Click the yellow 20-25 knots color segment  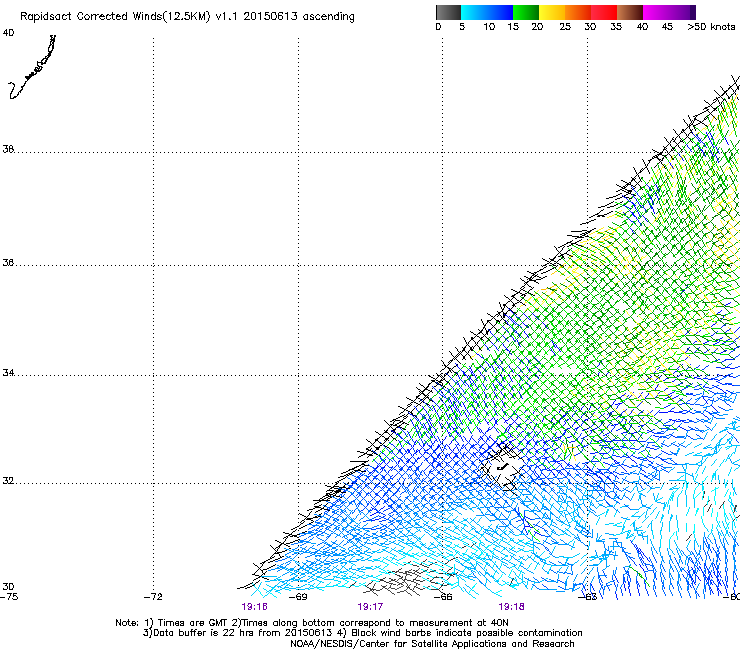552,12
